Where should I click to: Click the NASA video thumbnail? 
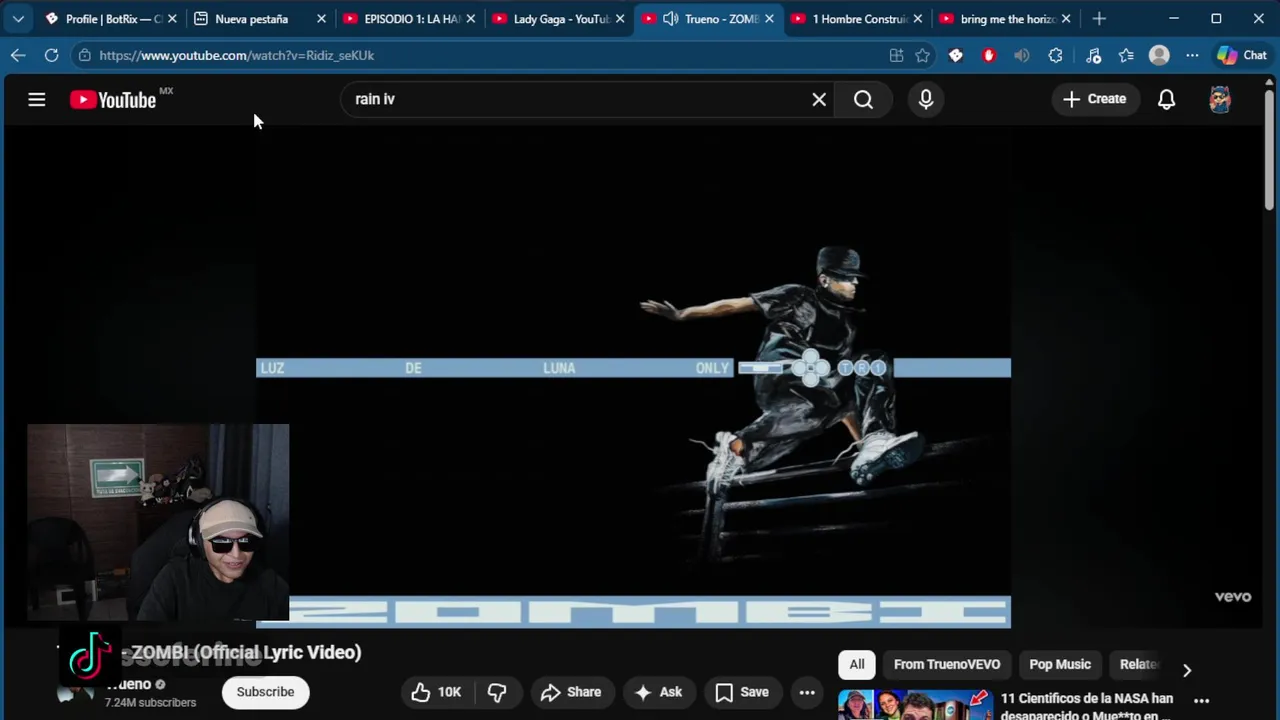[915, 705]
